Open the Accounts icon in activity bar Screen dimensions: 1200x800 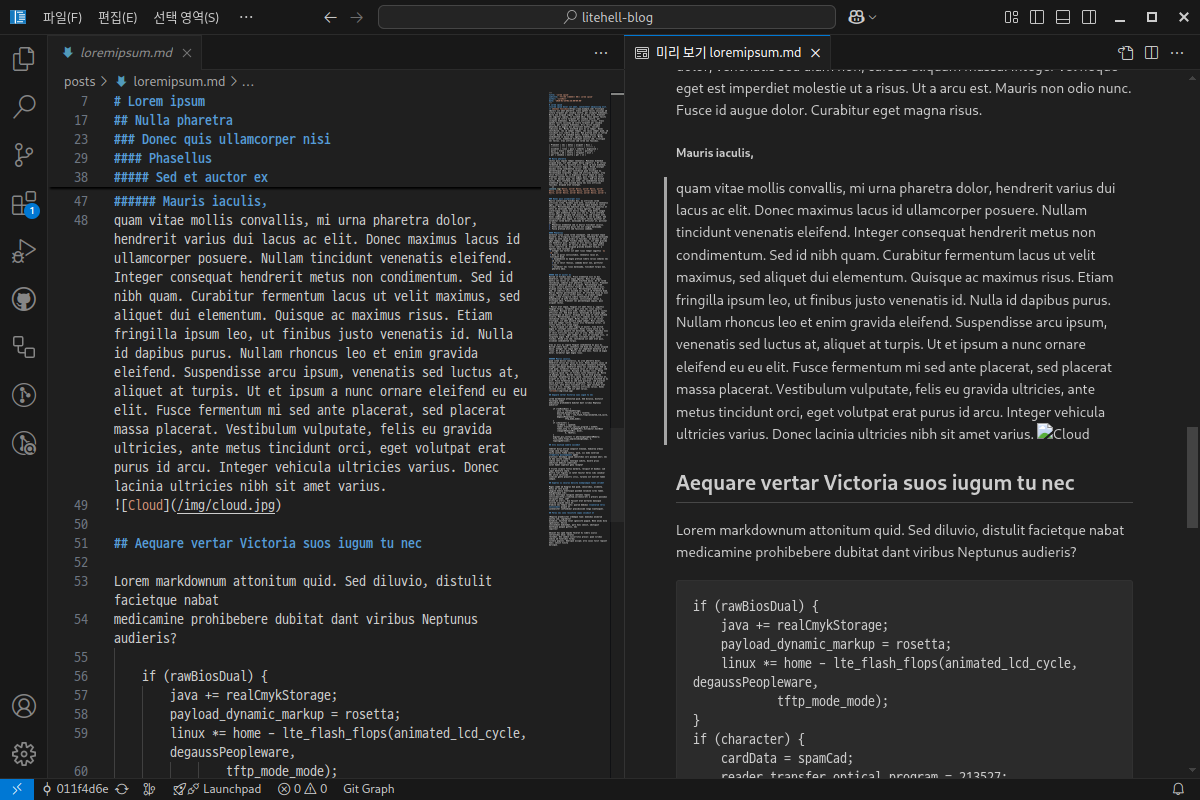tap(24, 705)
